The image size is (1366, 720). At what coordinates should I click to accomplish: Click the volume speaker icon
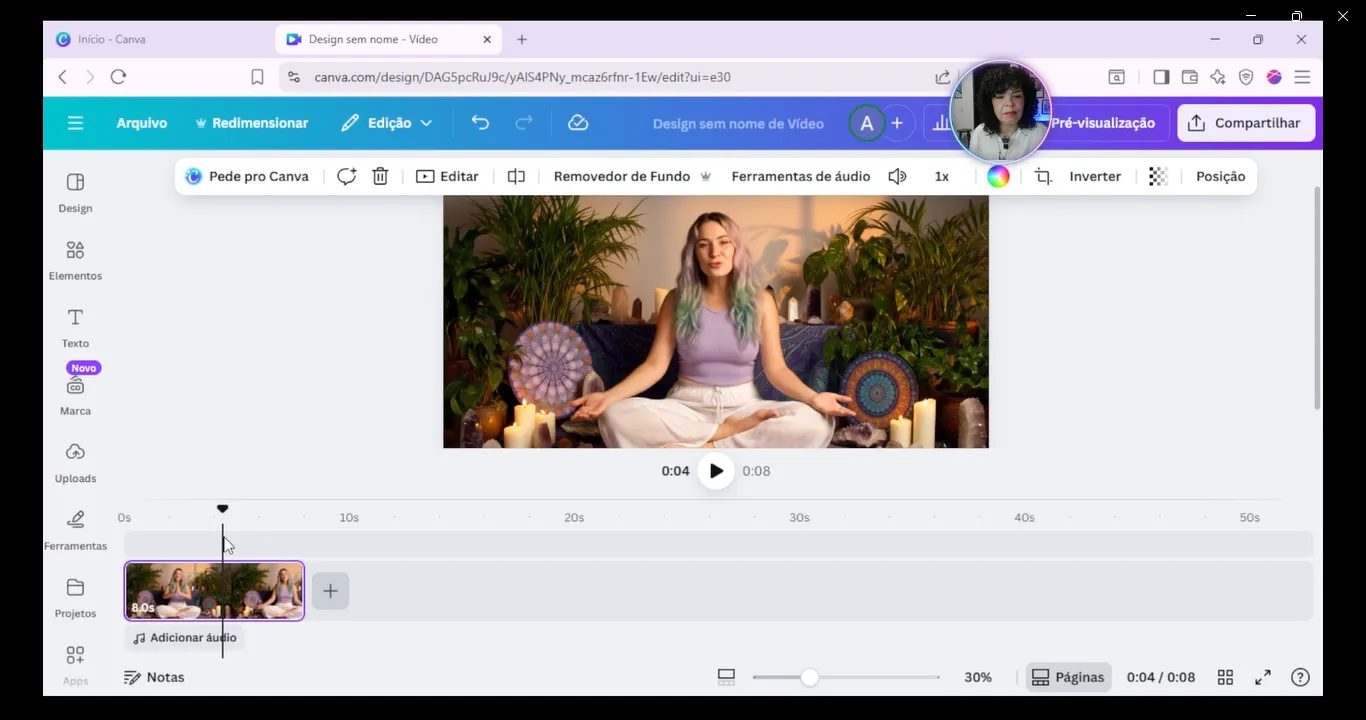897,176
